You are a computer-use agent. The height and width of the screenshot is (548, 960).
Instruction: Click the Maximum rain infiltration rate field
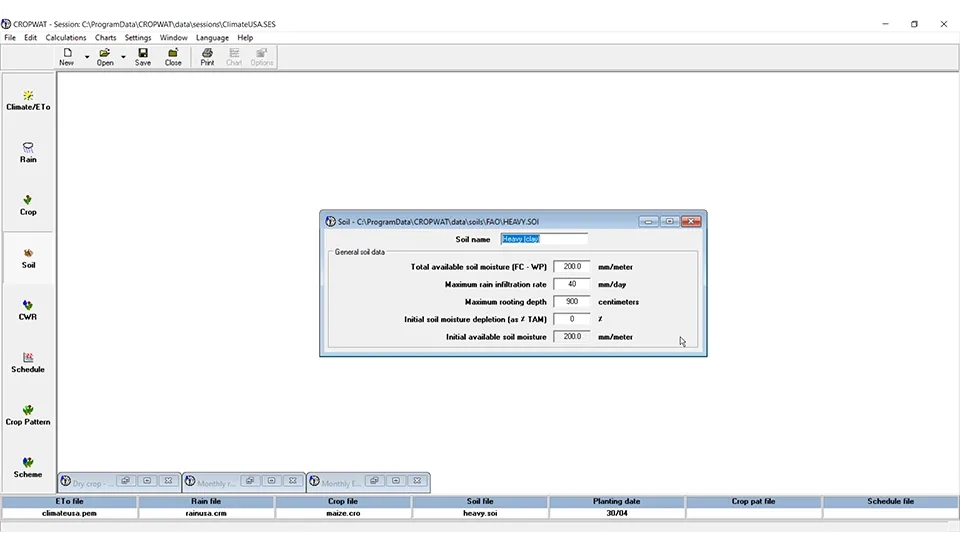pos(571,284)
